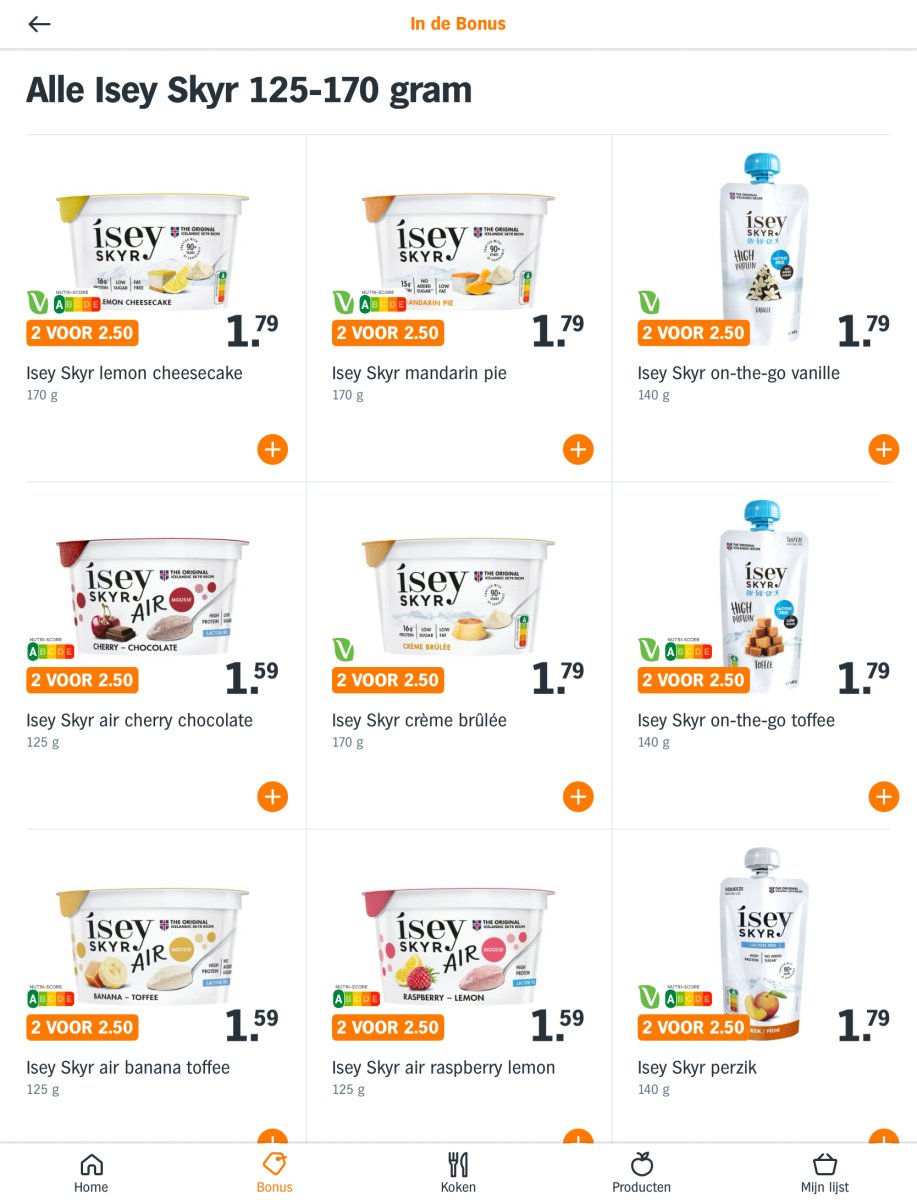Add Isey Skyr air cherry chocolate to basket

(272, 796)
